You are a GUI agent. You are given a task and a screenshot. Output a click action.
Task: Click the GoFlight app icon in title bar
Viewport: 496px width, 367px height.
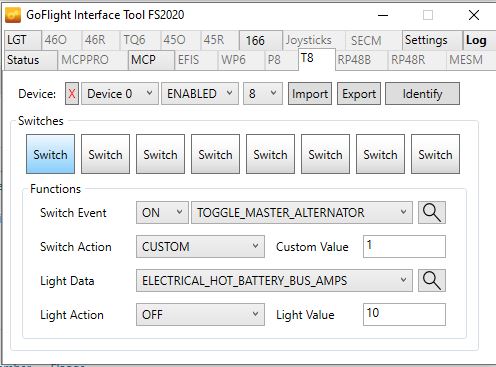click(x=13, y=15)
